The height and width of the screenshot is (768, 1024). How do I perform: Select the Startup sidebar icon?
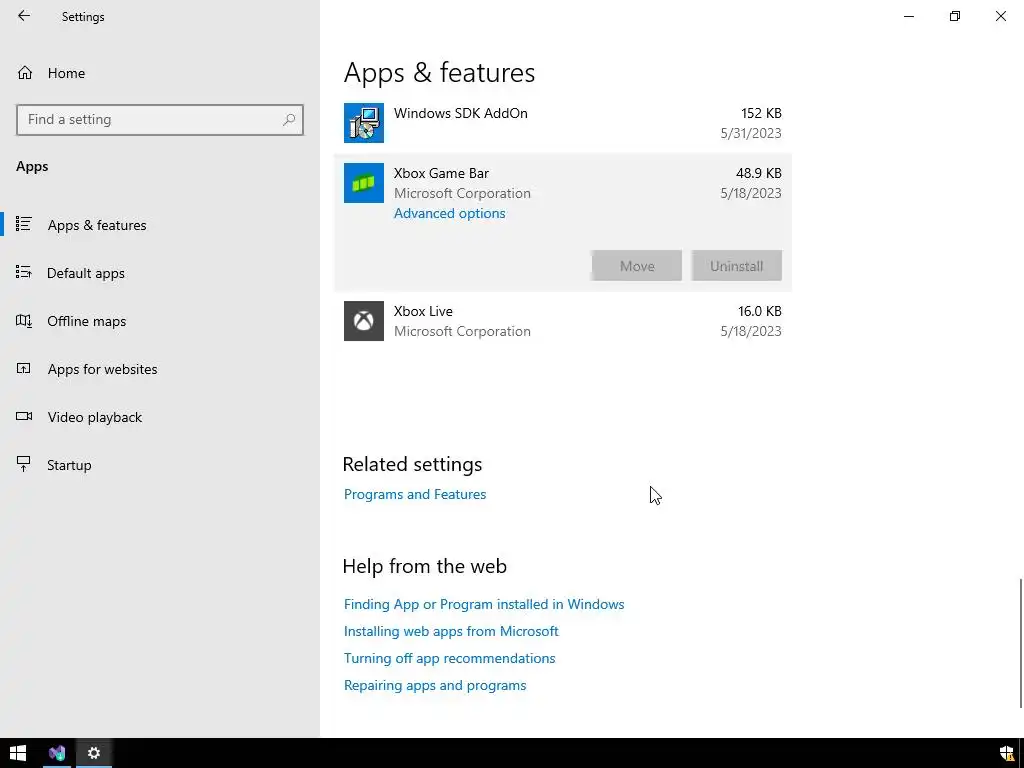click(x=24, y=464)
